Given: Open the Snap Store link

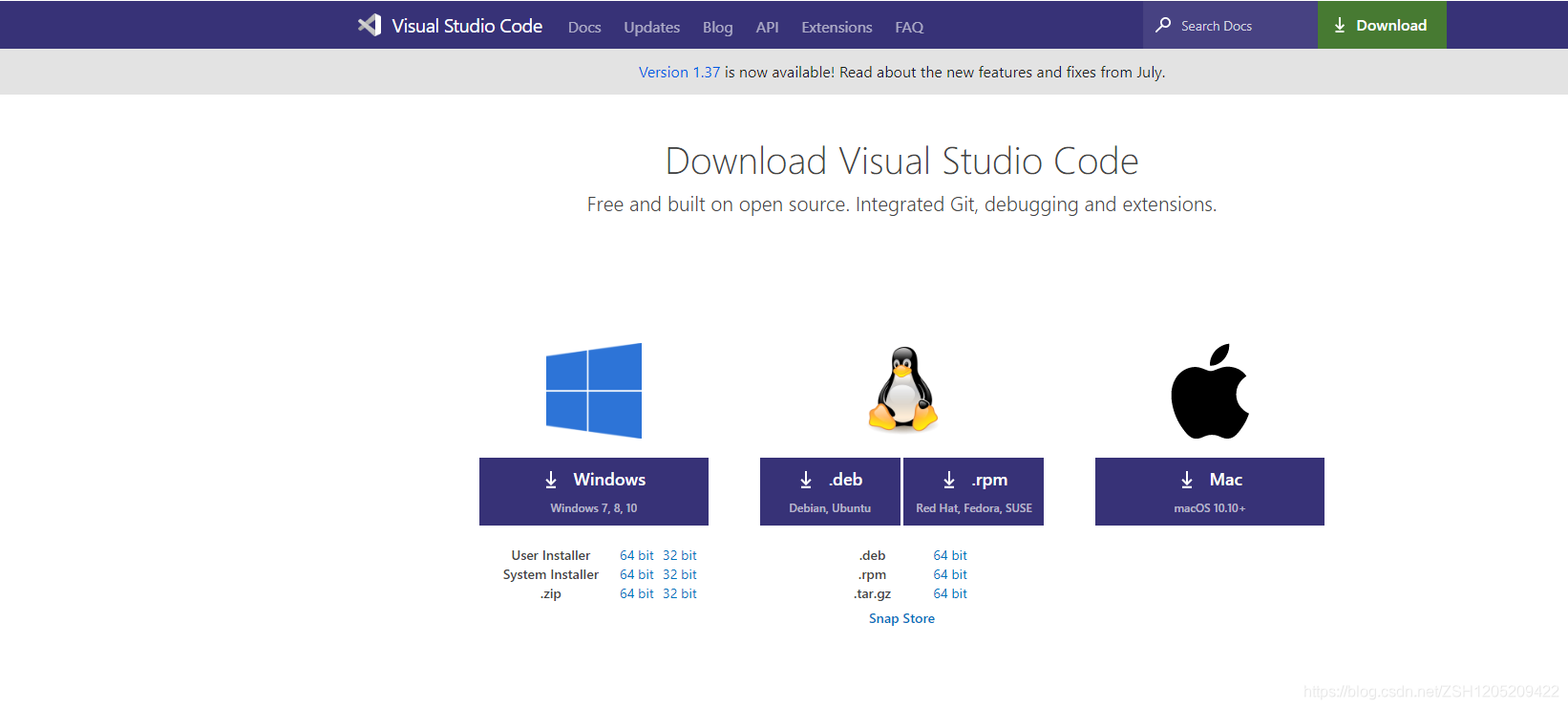Looking at the screenshot, I should pyautogui.click(x=901, y=618).
